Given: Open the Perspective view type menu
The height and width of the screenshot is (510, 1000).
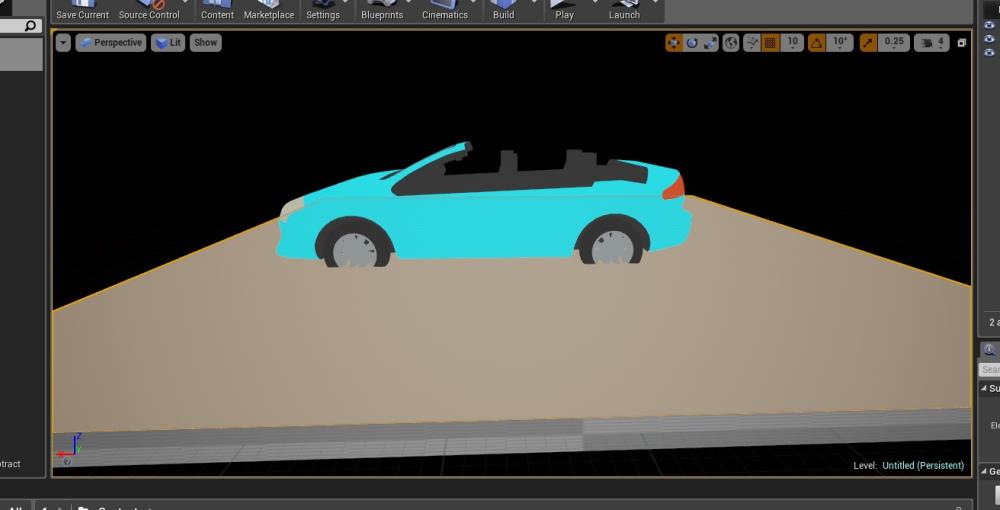Looking at the screenshot, I should [110, 43].
